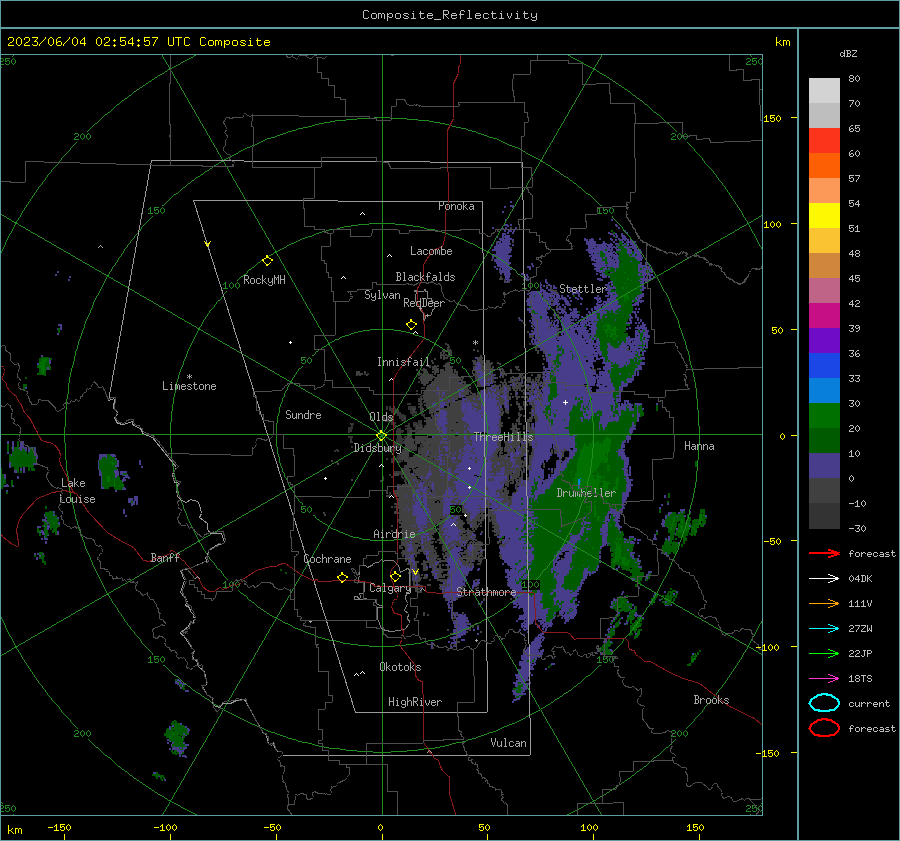Screen dimensions: 900x841
Task: Click the cyan 27ZW arrow icon
Action: [824, 629]
